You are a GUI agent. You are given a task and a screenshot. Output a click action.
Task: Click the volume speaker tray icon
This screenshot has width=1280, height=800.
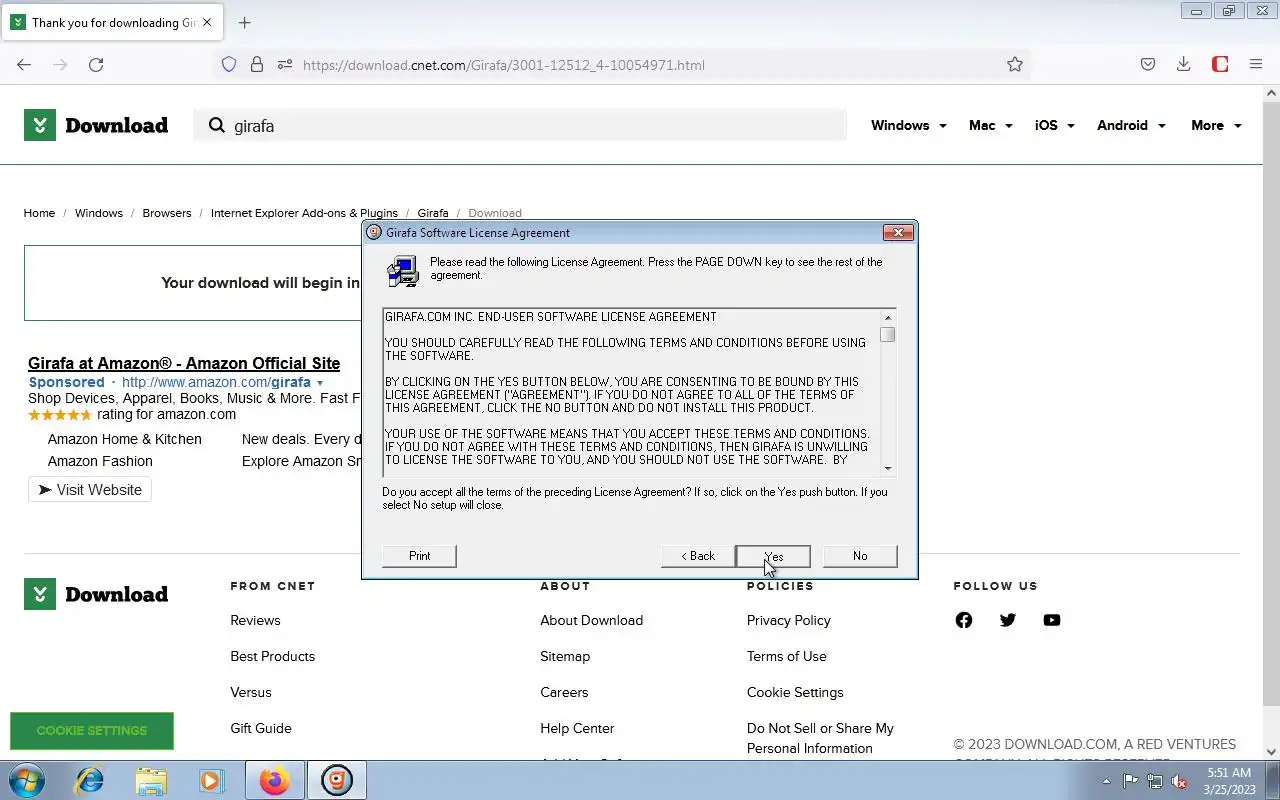coord(1179,781)
